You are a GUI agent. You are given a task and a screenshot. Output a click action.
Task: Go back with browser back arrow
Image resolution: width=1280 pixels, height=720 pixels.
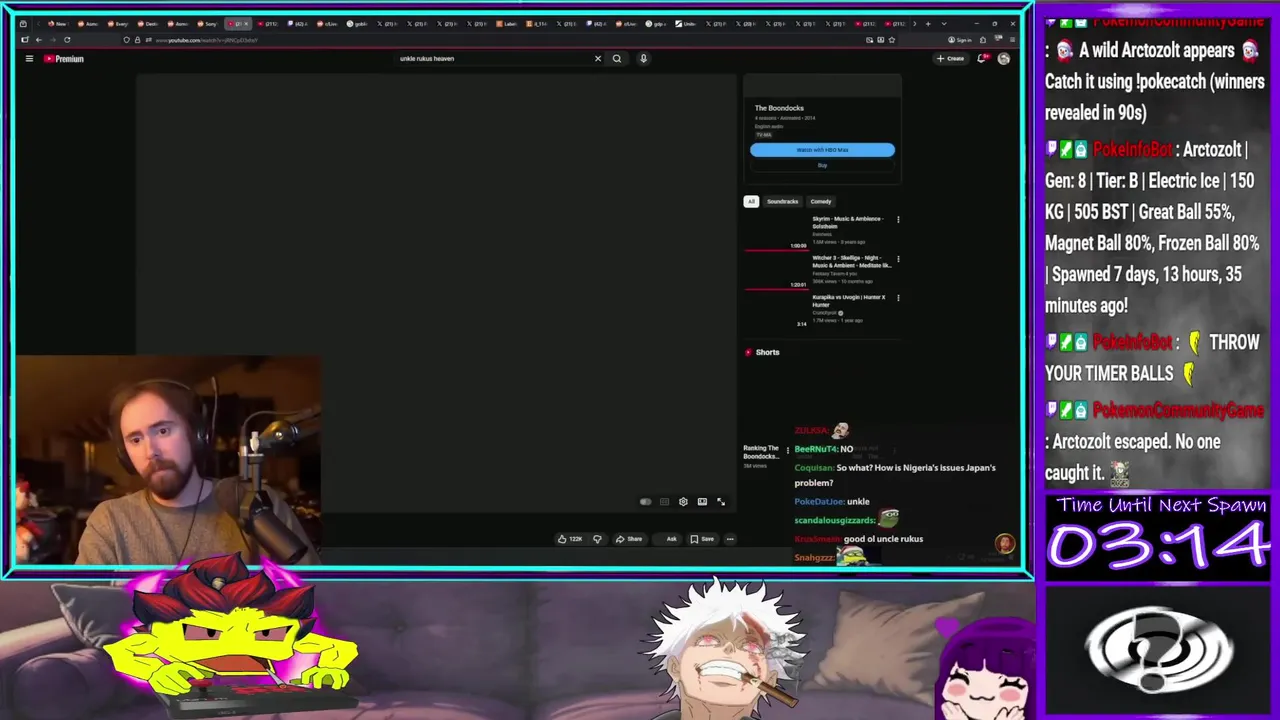click(38, 40)
